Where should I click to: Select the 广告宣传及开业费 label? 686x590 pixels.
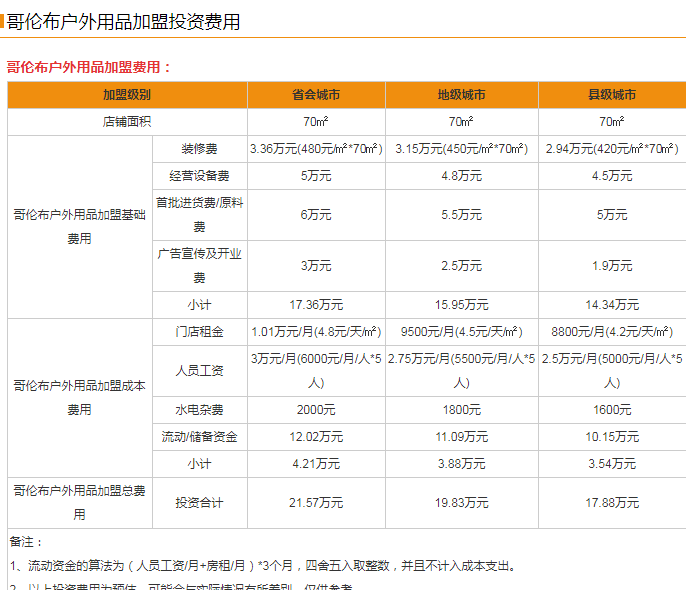[x=200, y=266]
